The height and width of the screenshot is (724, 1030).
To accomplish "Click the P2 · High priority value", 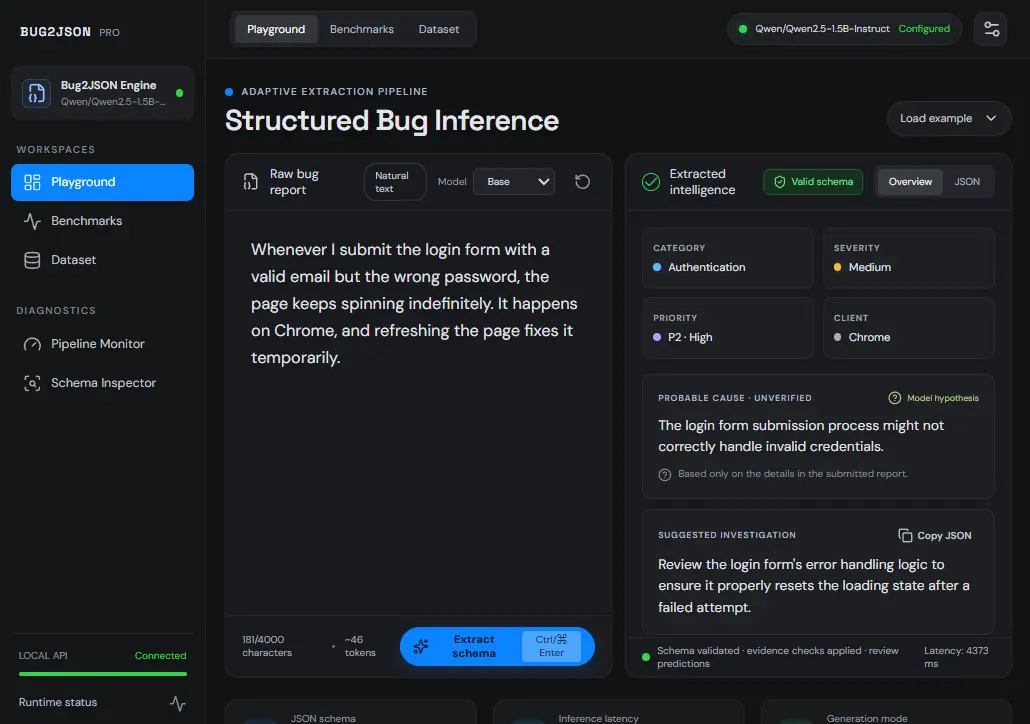I will tap(690, 337).
